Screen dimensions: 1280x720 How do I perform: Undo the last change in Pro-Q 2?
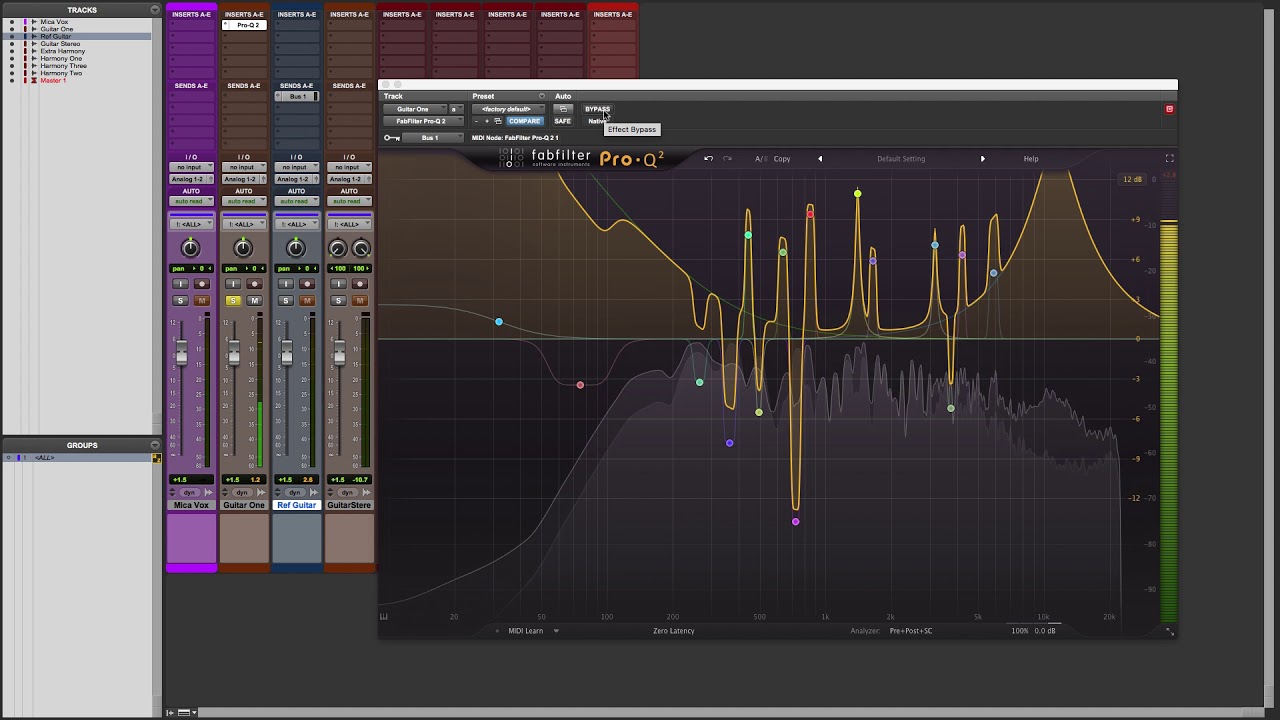click(x=708, y=158)
